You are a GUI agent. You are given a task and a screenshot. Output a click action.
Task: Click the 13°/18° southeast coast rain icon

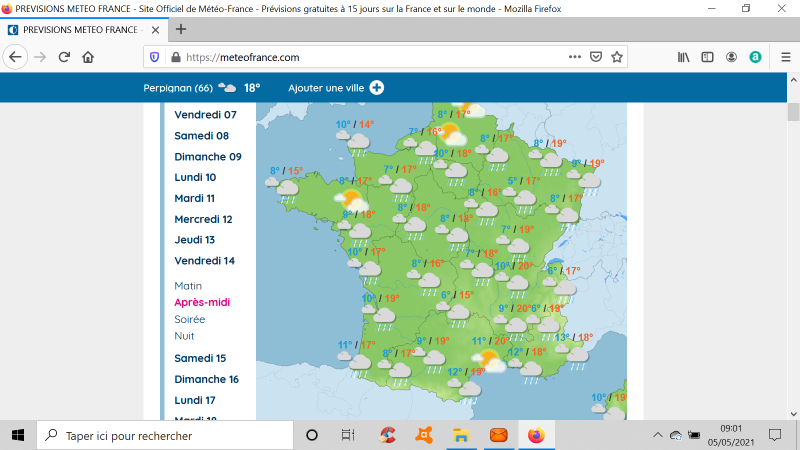tap(573, 356)
